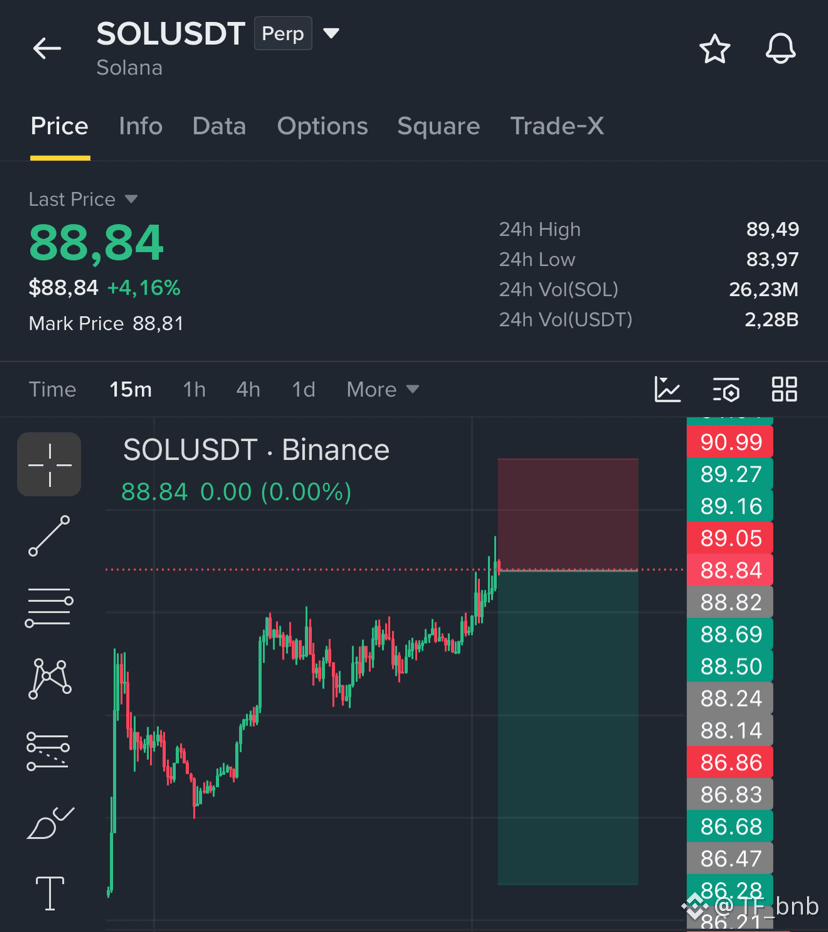Switch to the 4h timeframe
Image resolution: width=828 pixels, height=932 pixels.
[x=248, y=389]
